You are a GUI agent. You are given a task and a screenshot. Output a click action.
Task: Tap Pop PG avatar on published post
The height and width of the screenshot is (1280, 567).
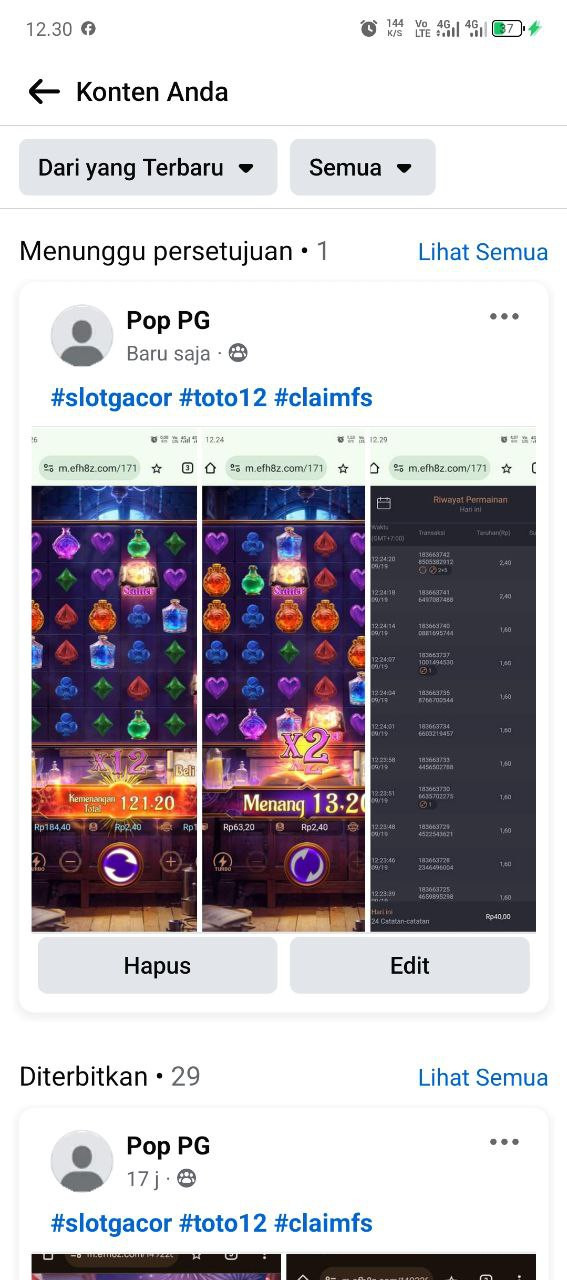tap(82, 1161)
